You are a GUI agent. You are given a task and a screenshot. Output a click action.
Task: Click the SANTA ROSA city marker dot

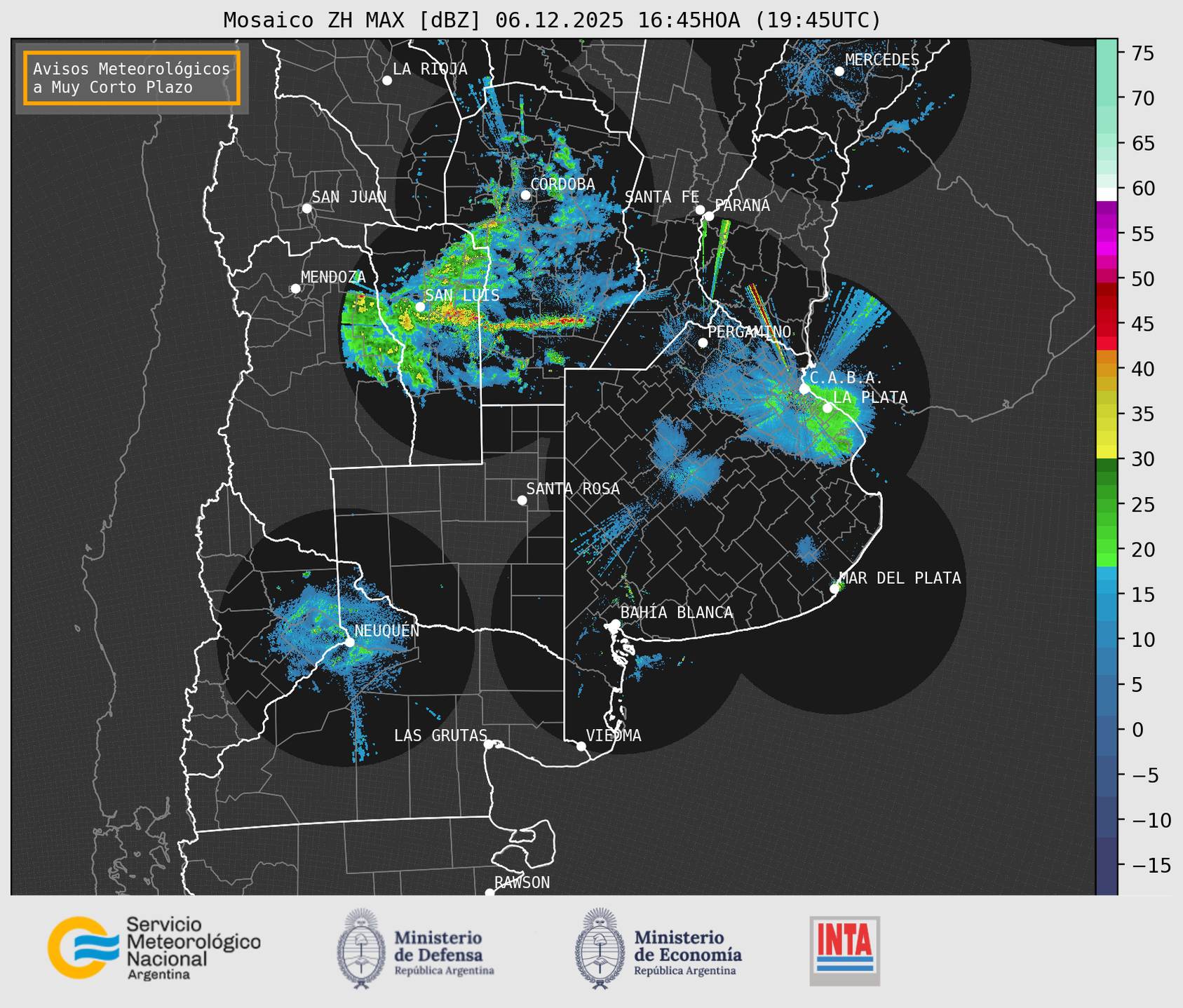tap(522, 500)
